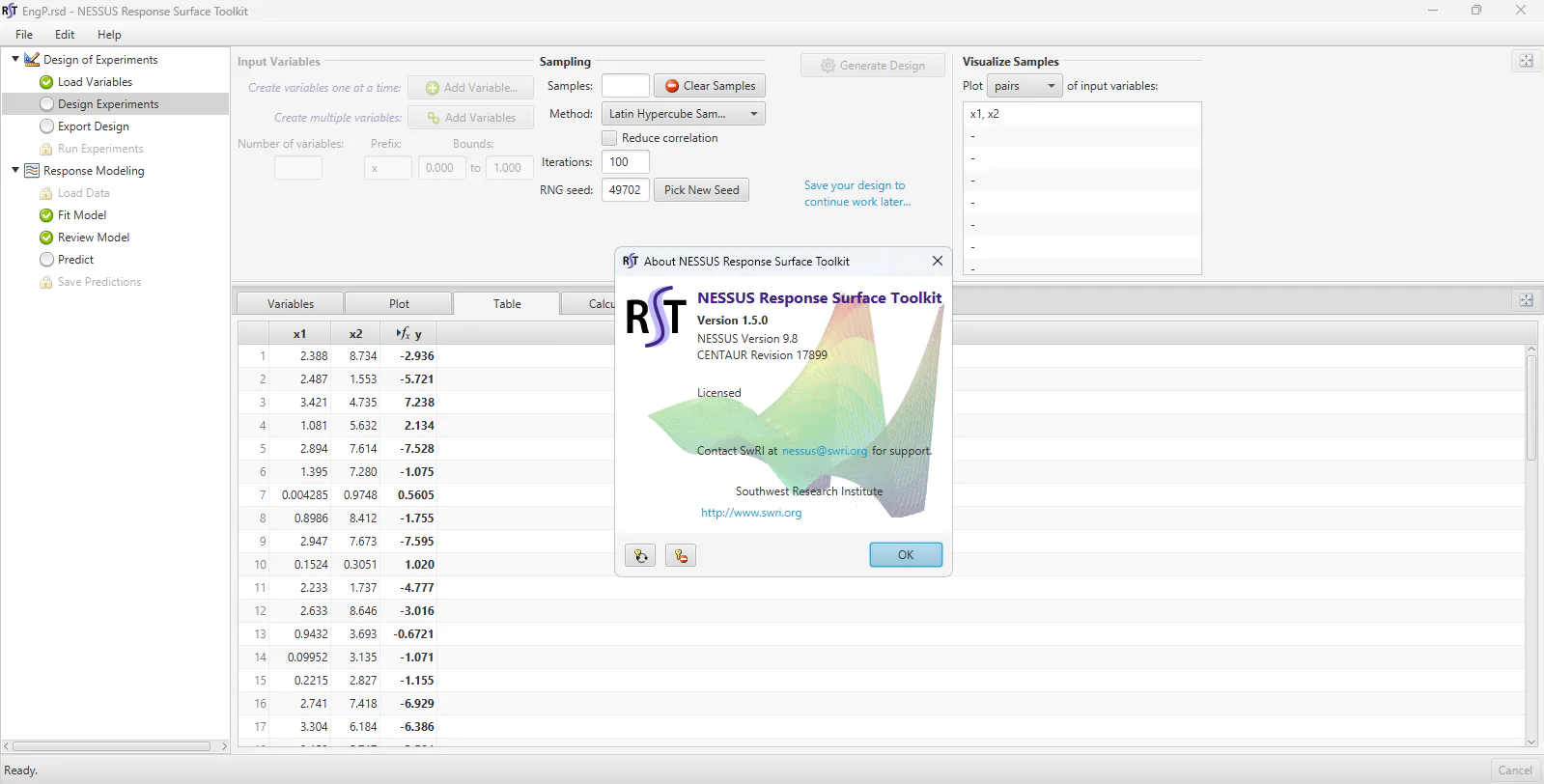Viewport: 1544px width, 784px height.
Task: Click the Save your design link
Action: point(857,194)
